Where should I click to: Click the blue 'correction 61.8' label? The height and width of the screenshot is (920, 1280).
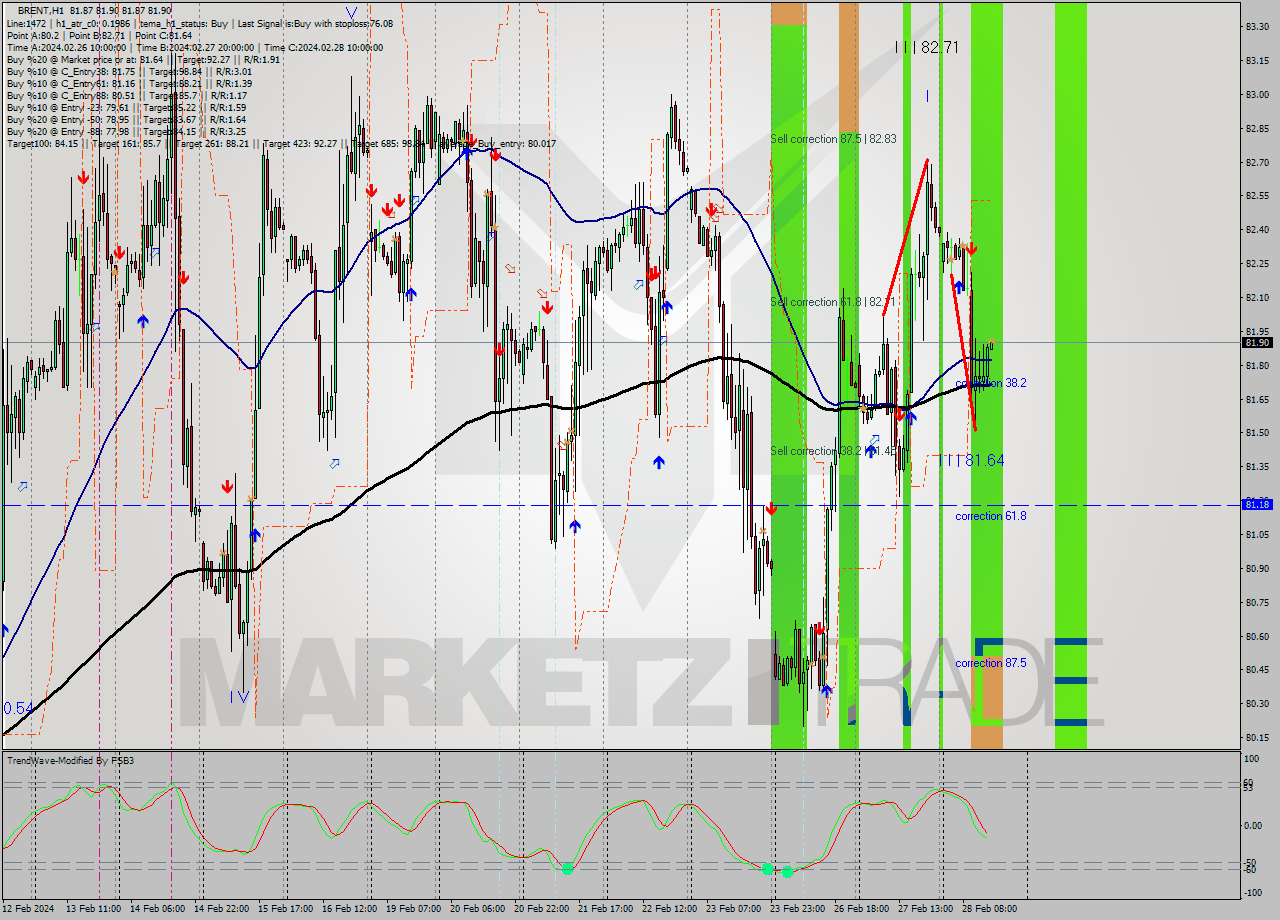tap(990, 516)
